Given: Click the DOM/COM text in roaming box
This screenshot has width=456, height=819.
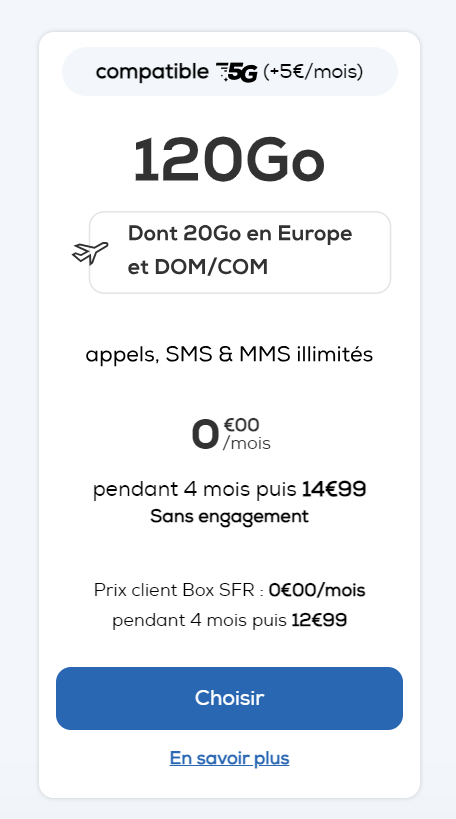Looking at the screenshot, I should coord(212,267).
